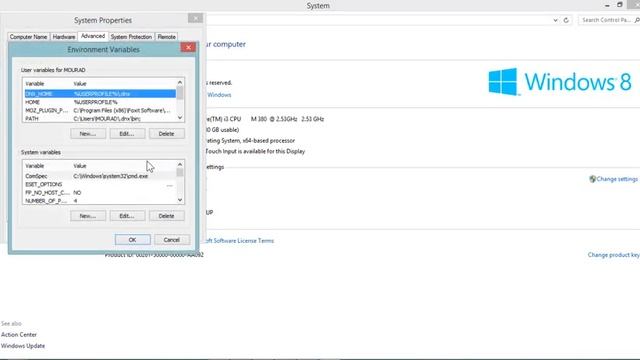Click New under System variables

[x=88, y=216]
